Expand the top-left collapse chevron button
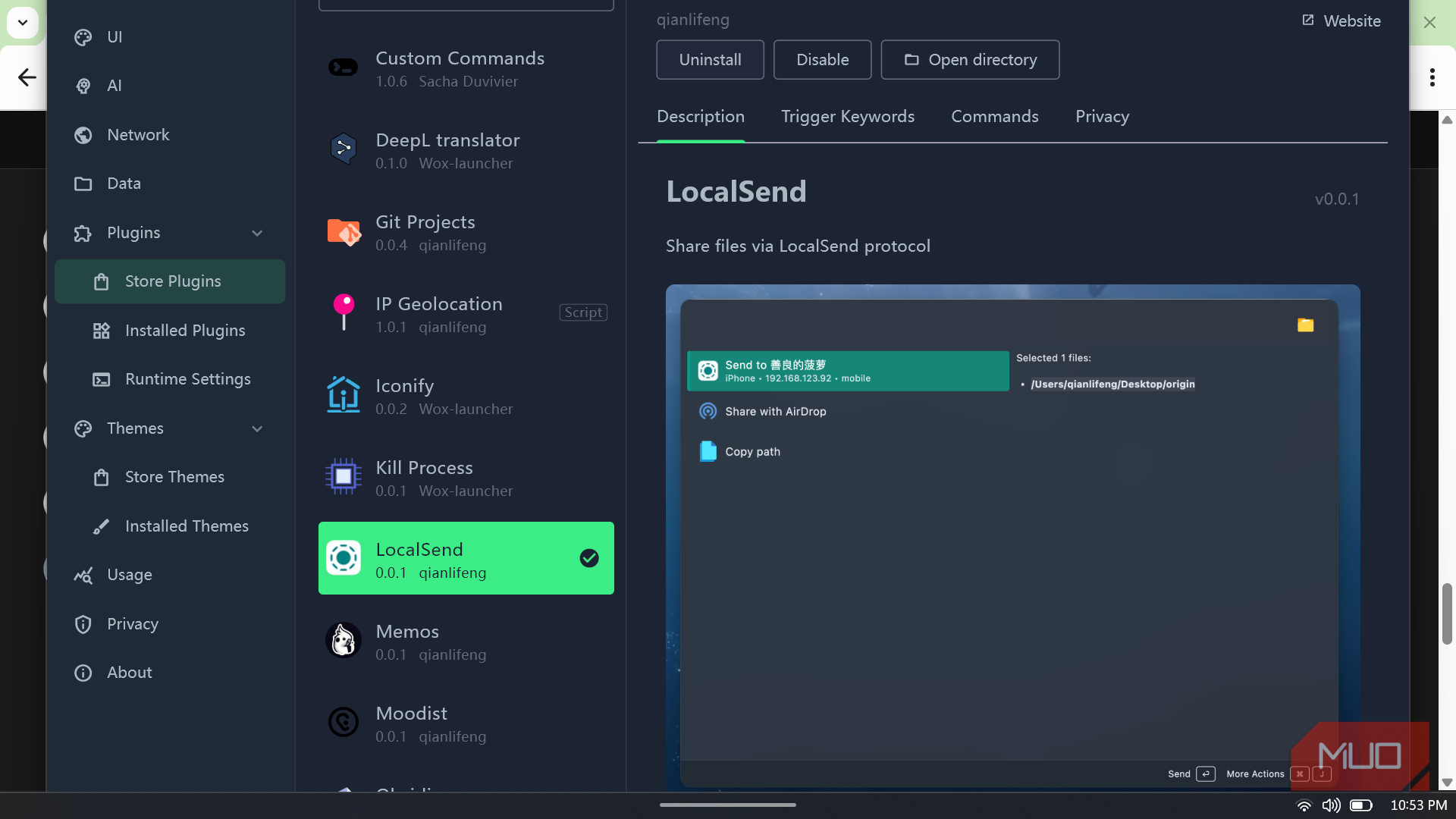 pos(23,23)
